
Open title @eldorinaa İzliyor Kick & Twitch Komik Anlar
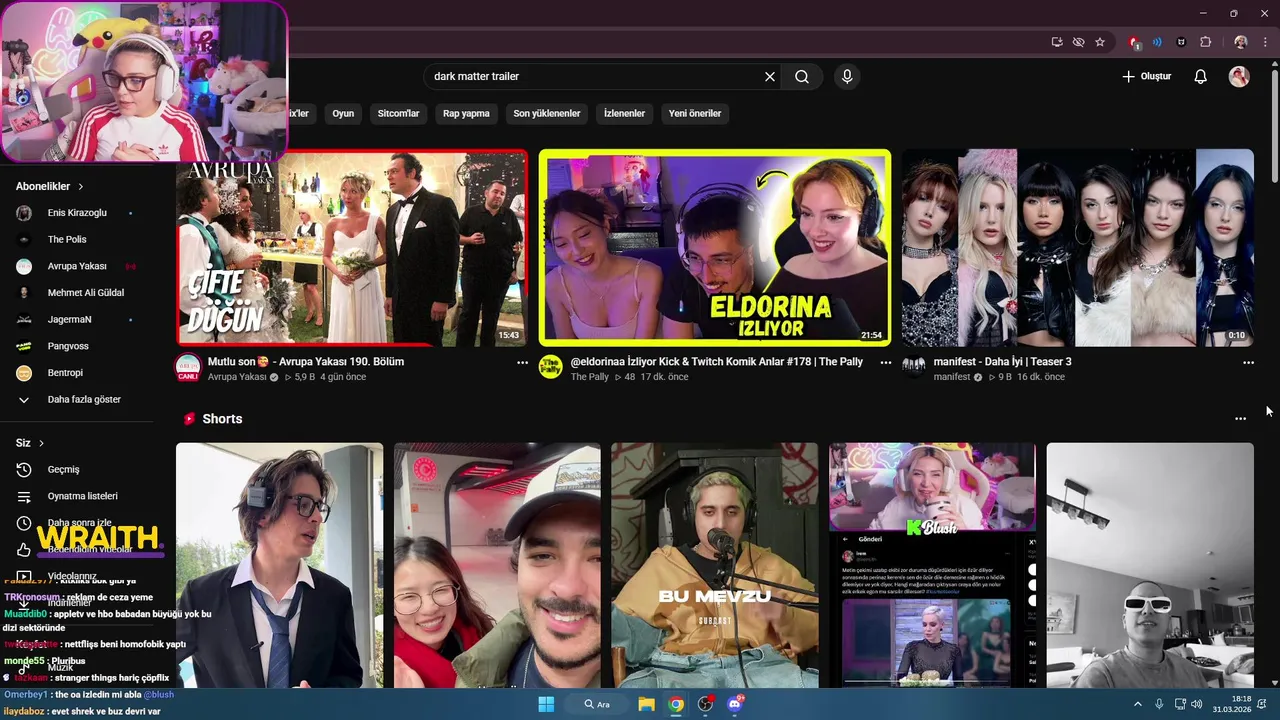coord(717,362)
